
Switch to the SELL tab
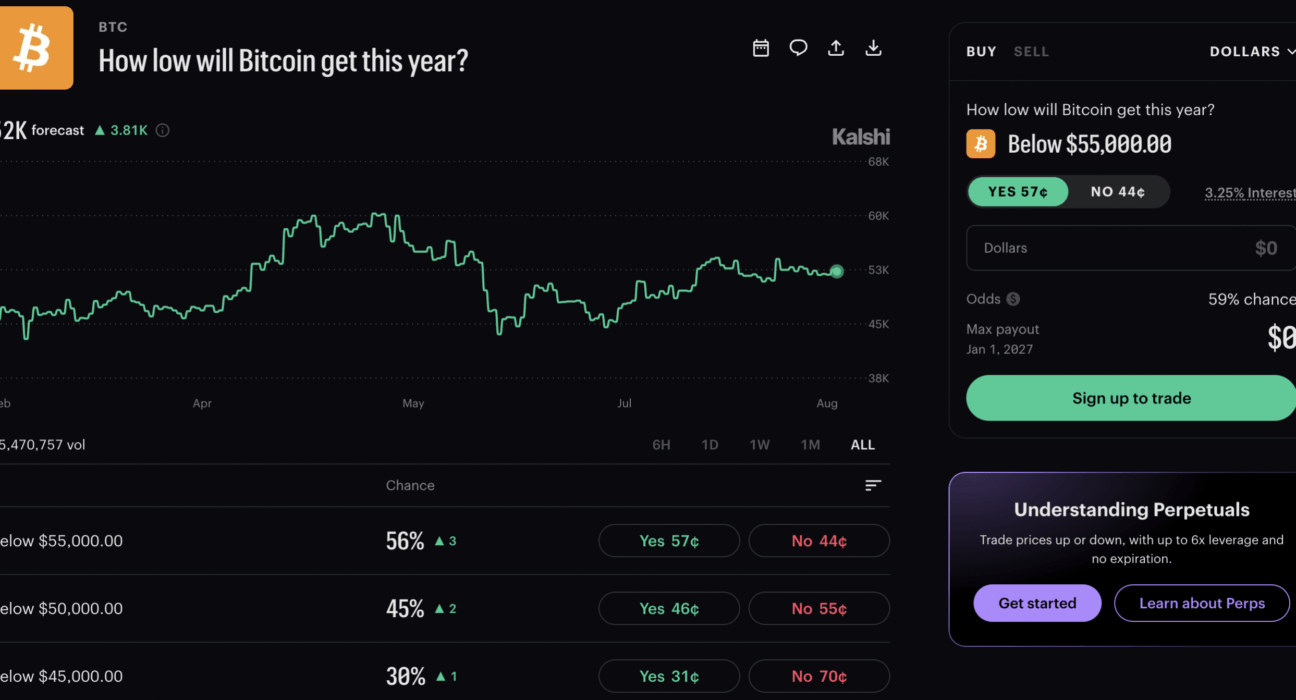[x=1031, y=51]
